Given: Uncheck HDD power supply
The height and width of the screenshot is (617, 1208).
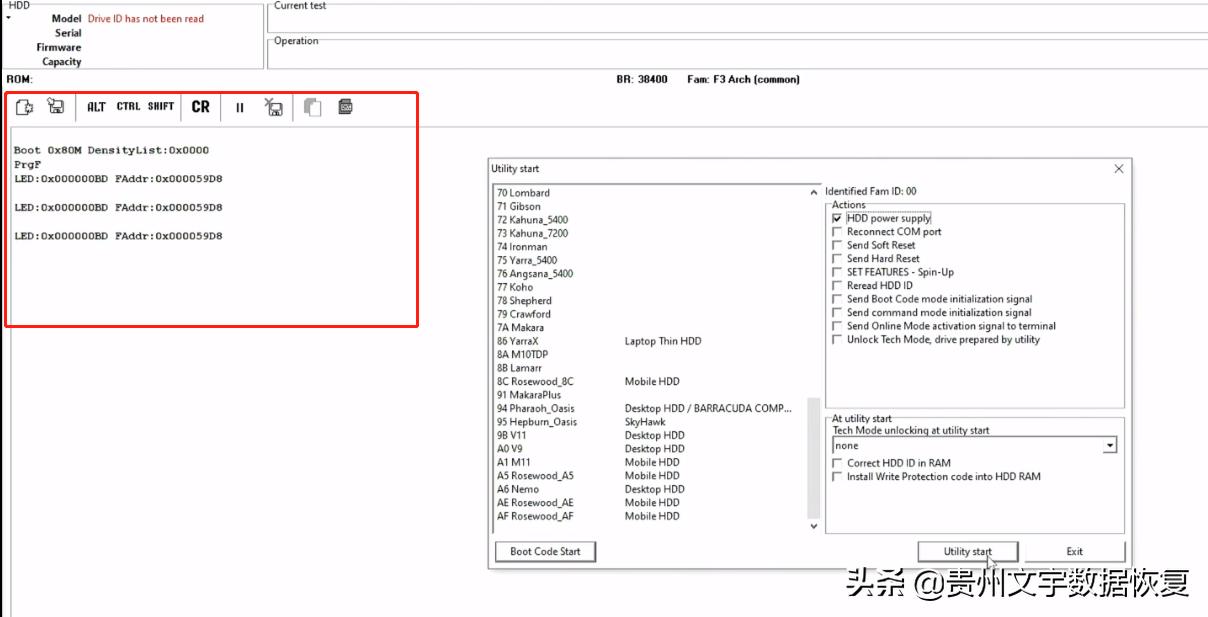Looking at the screenshot, I should click(837, 218).
